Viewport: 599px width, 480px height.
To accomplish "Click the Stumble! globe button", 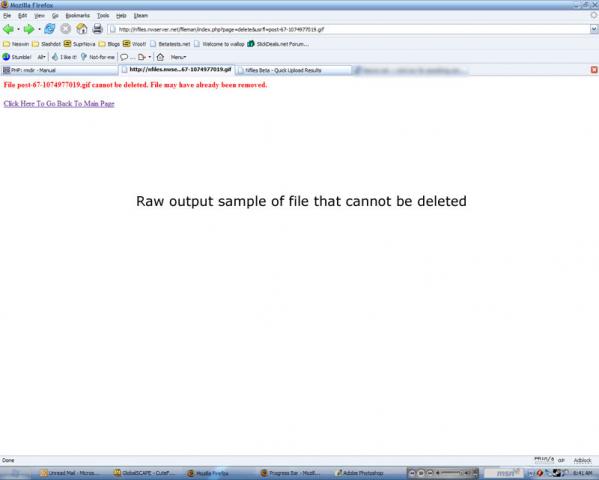I will click(x=17, y=57).
